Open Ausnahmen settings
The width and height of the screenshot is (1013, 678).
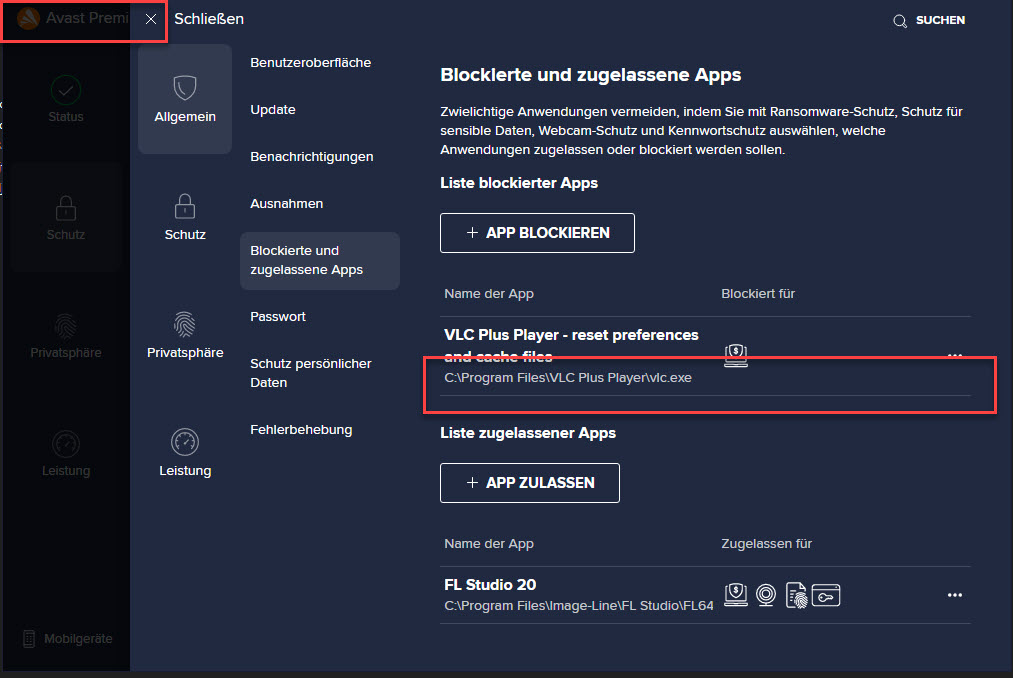[x=286, y=204]
